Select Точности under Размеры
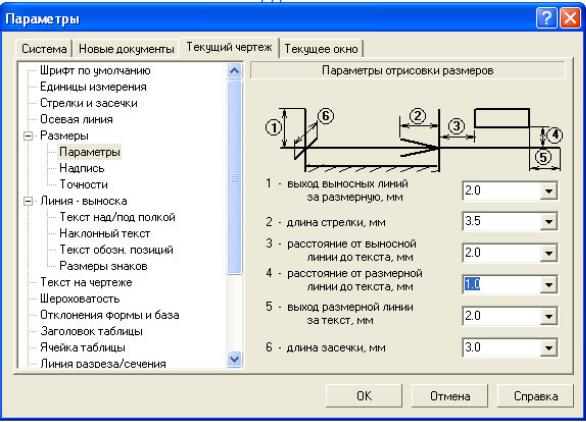Screen dimensions: 586x422 (83, 185)
